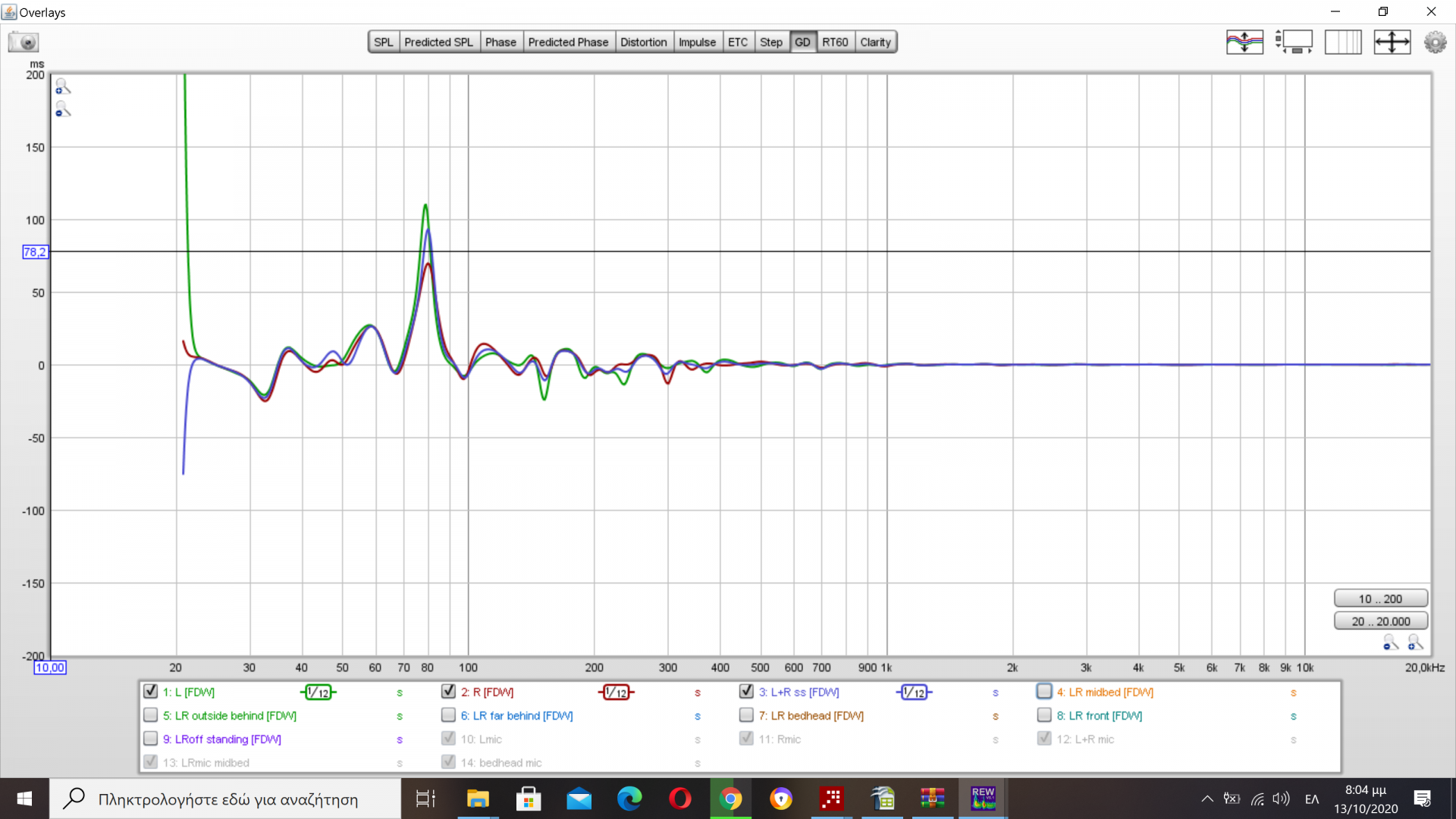Switch to the Predicted Phase tab
This screenshot has height=819, width=1456.
pos(568,42)
